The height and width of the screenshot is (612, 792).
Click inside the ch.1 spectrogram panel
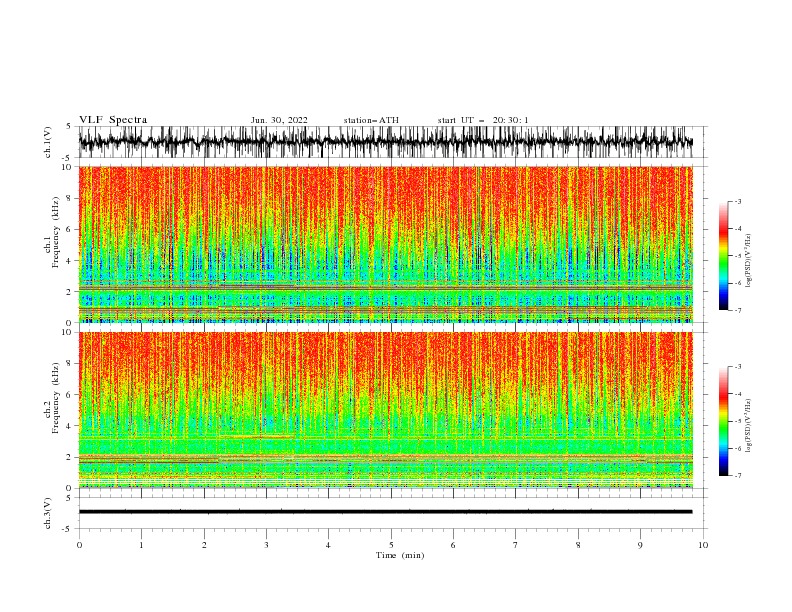(385, 244)
